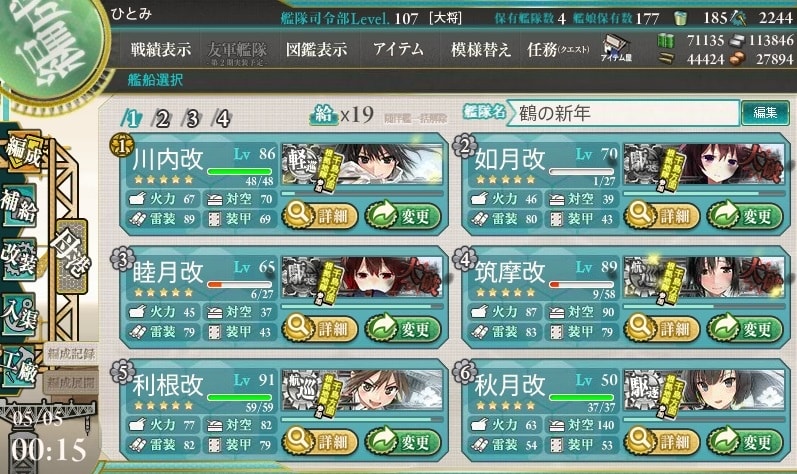
Task: Open the 入渠 docking sidebar icon
Action: pyautogui.click(x=19, y=313)
